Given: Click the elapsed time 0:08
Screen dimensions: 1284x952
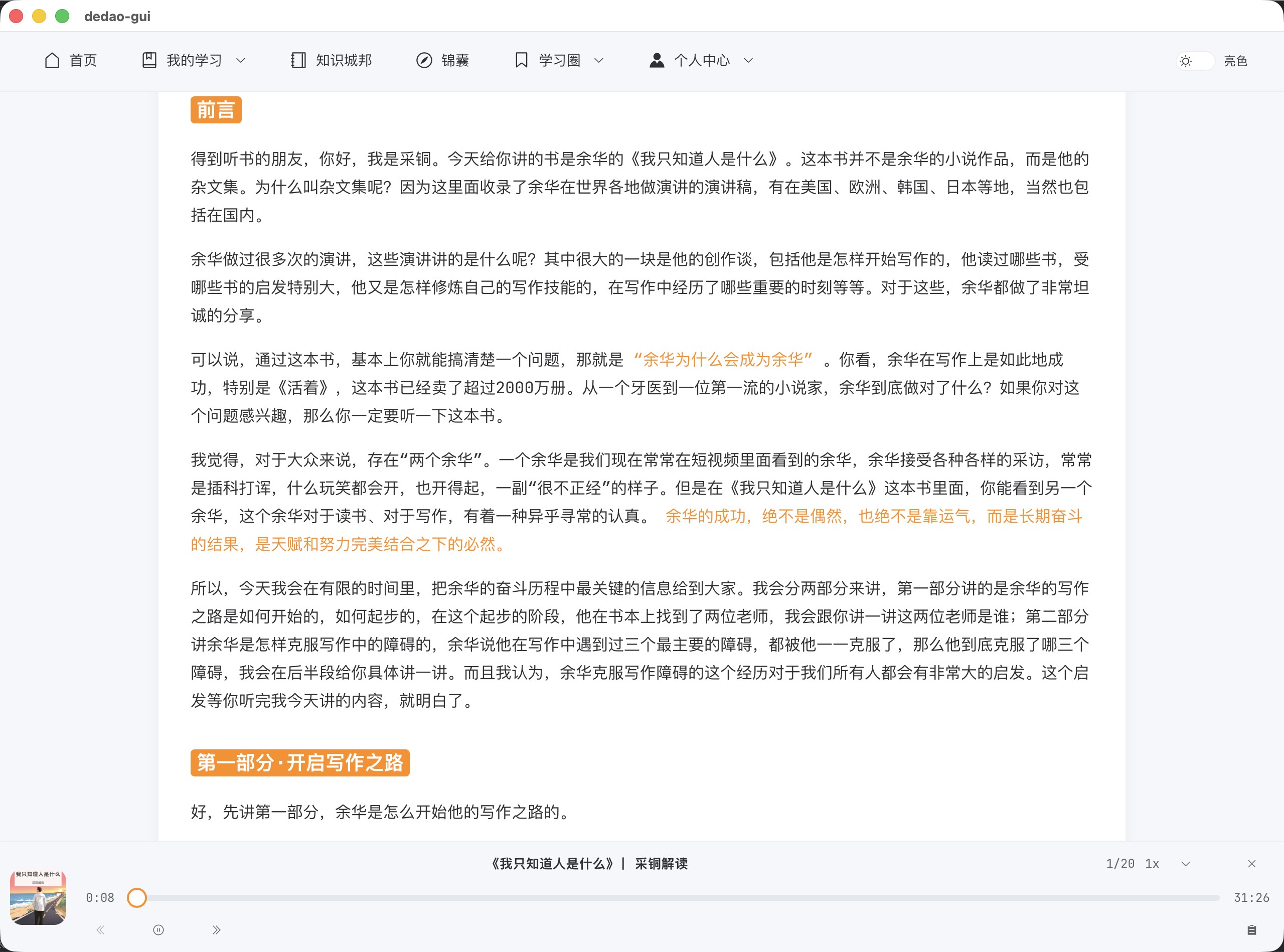Looking at the screenshot, I should point(100,897).
